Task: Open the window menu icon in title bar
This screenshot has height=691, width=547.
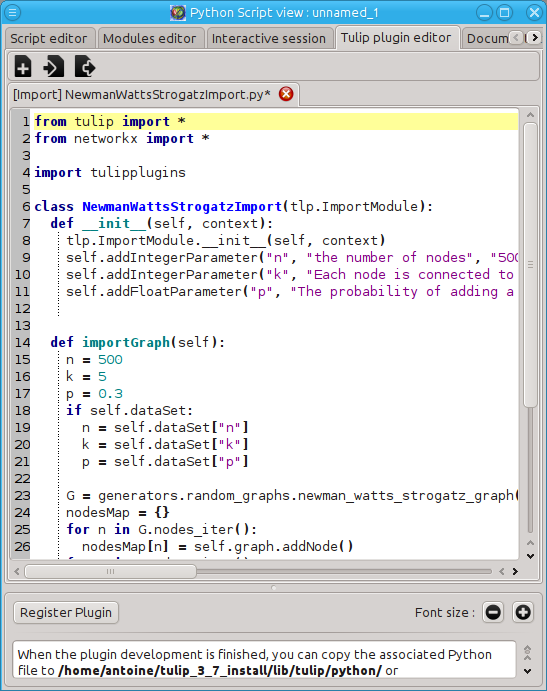Action: 12,12
